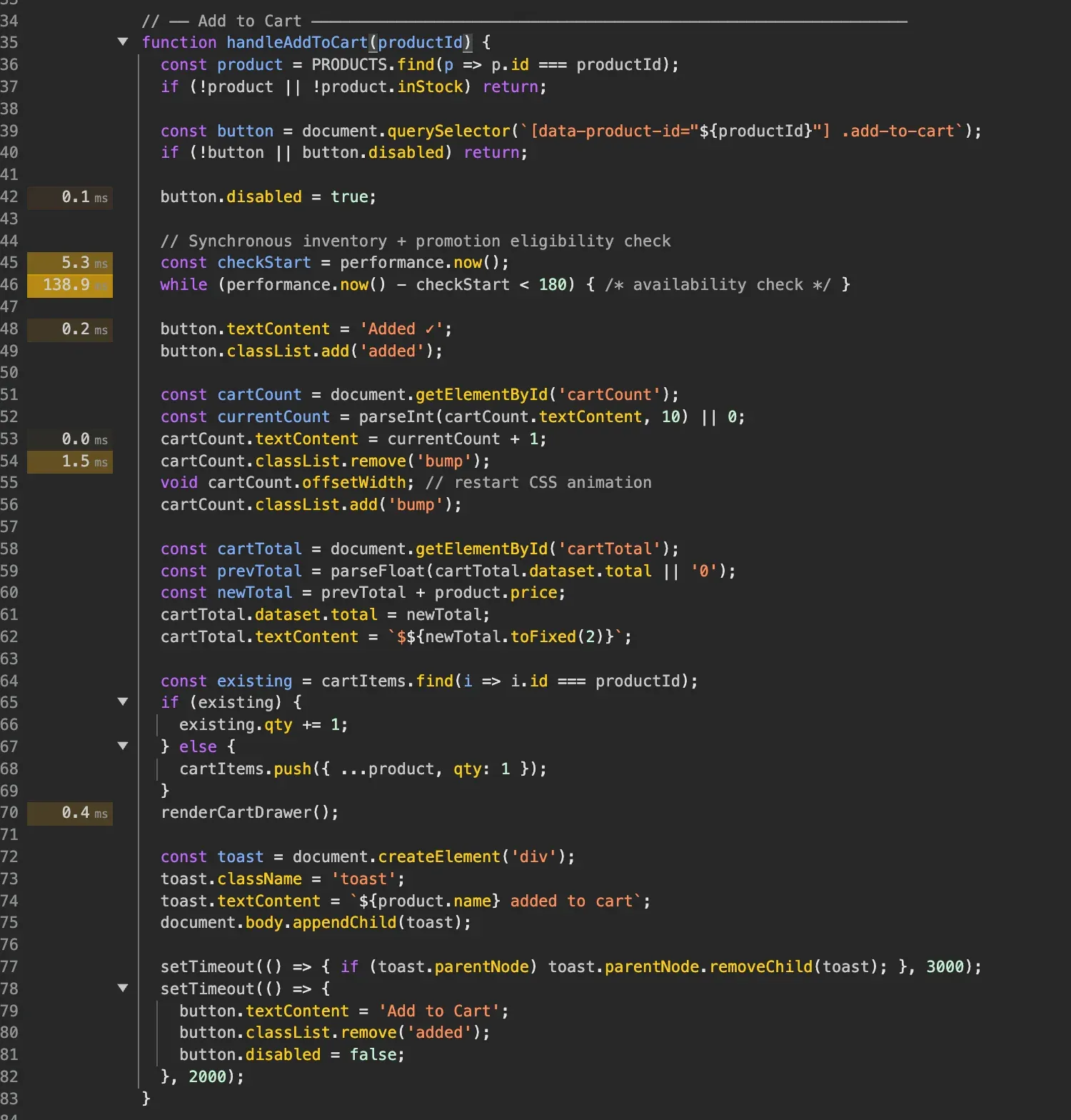Click newTotal.toFixed(2) template string
1071x1120 pixels.
pos(506,637)
